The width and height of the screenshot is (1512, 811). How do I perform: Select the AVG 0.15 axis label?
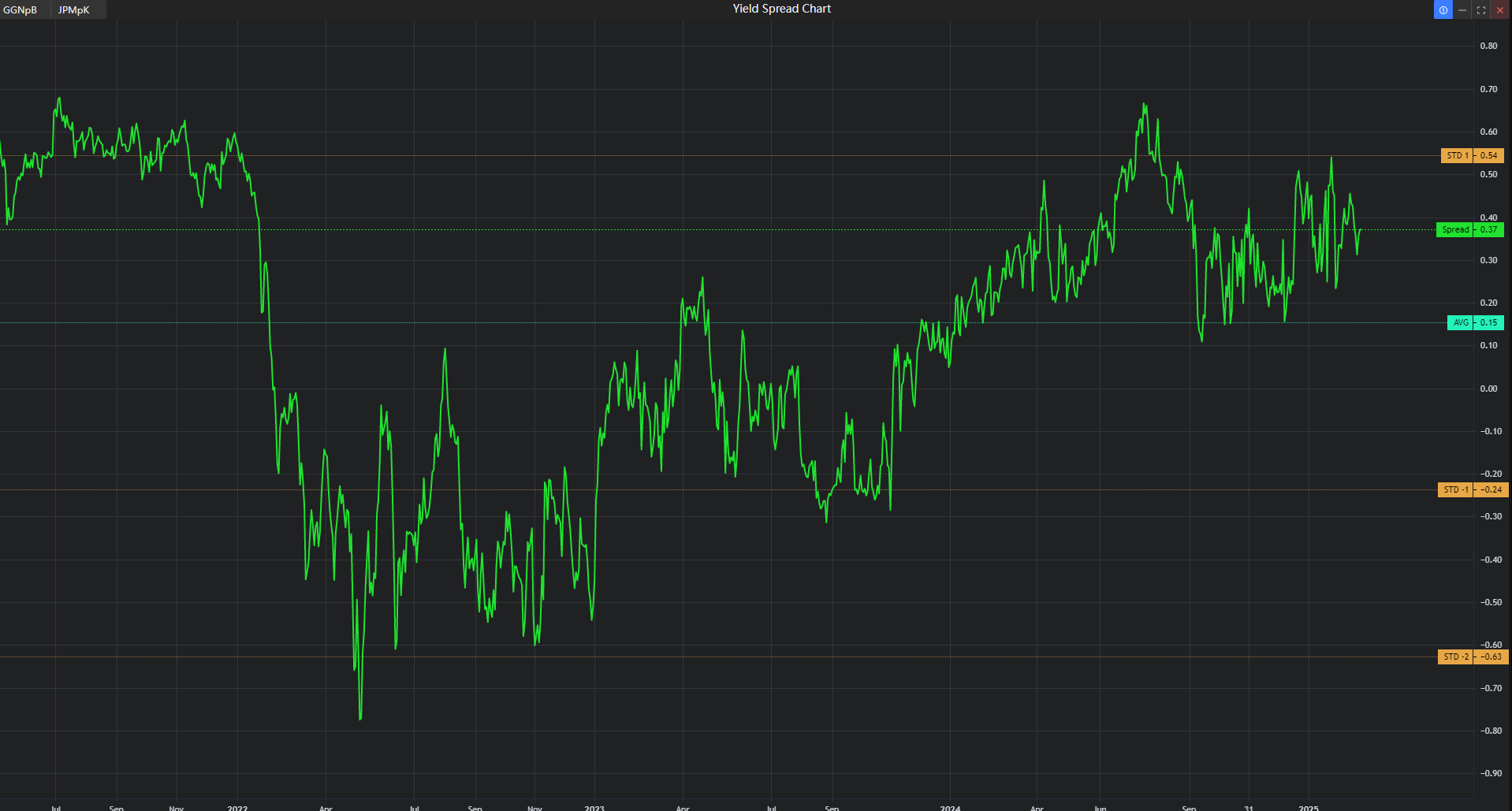[1474, 322]
